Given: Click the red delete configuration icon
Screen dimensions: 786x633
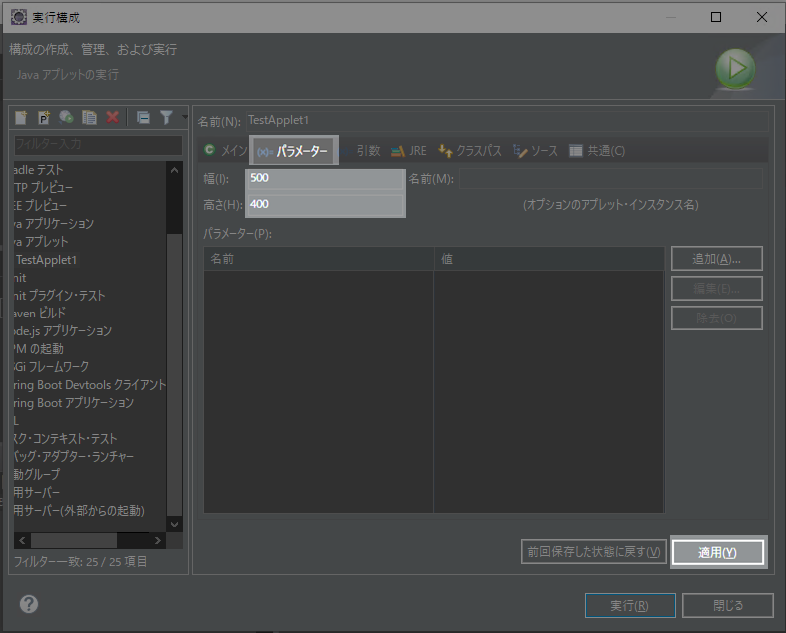Looking at the screenshot, I should [x=112, y=117].
